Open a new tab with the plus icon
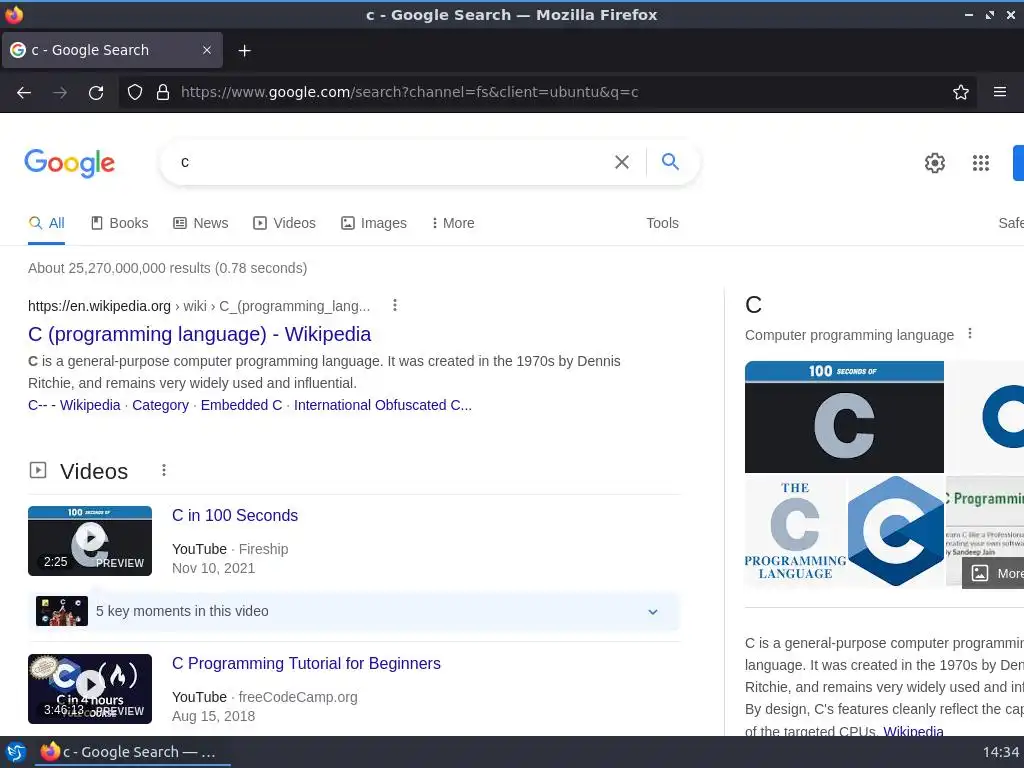Image resolution: width=1024 pixels, height=768 pixels. click(244, 50)
